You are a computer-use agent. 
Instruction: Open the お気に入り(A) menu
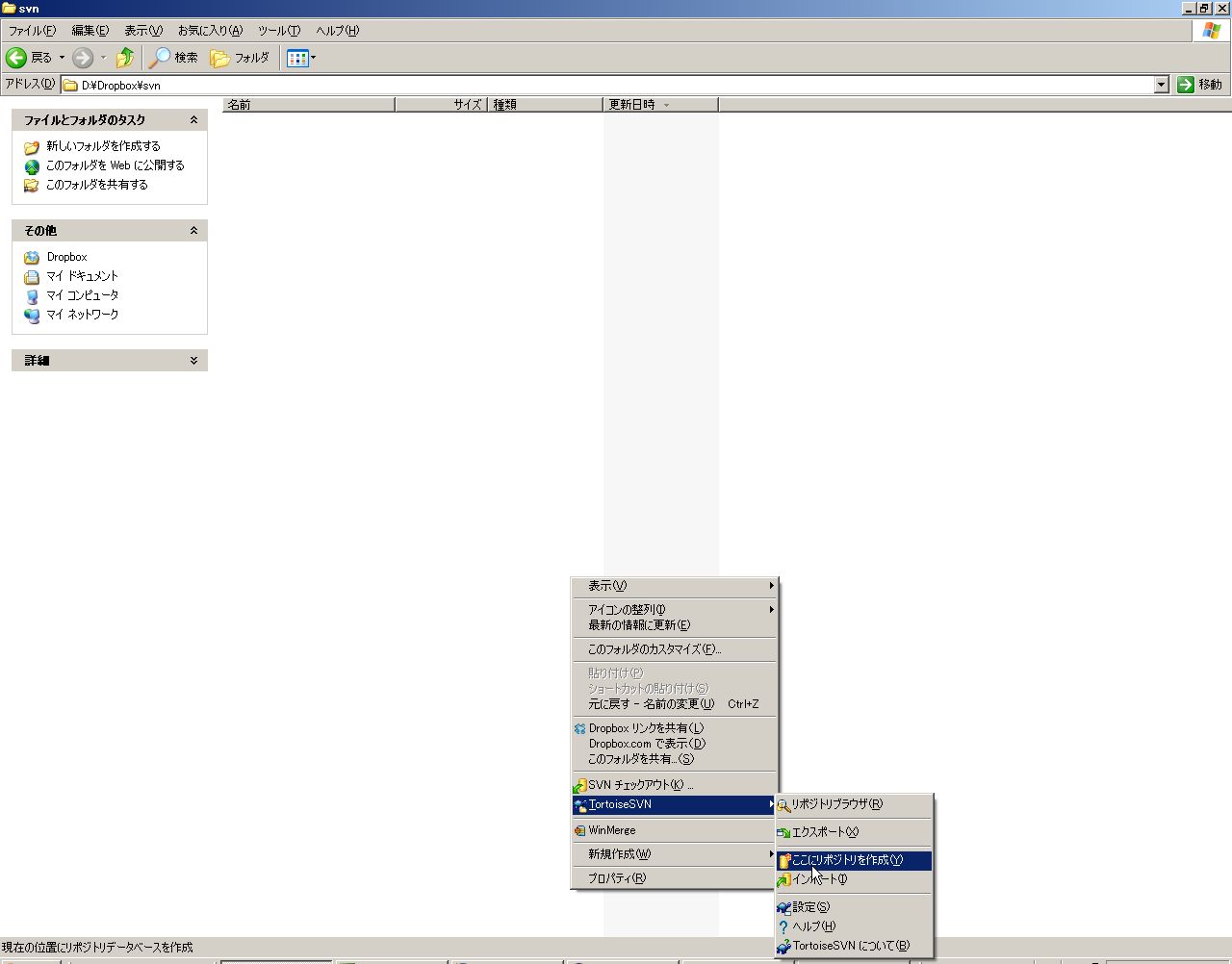[x=210, y=31]
